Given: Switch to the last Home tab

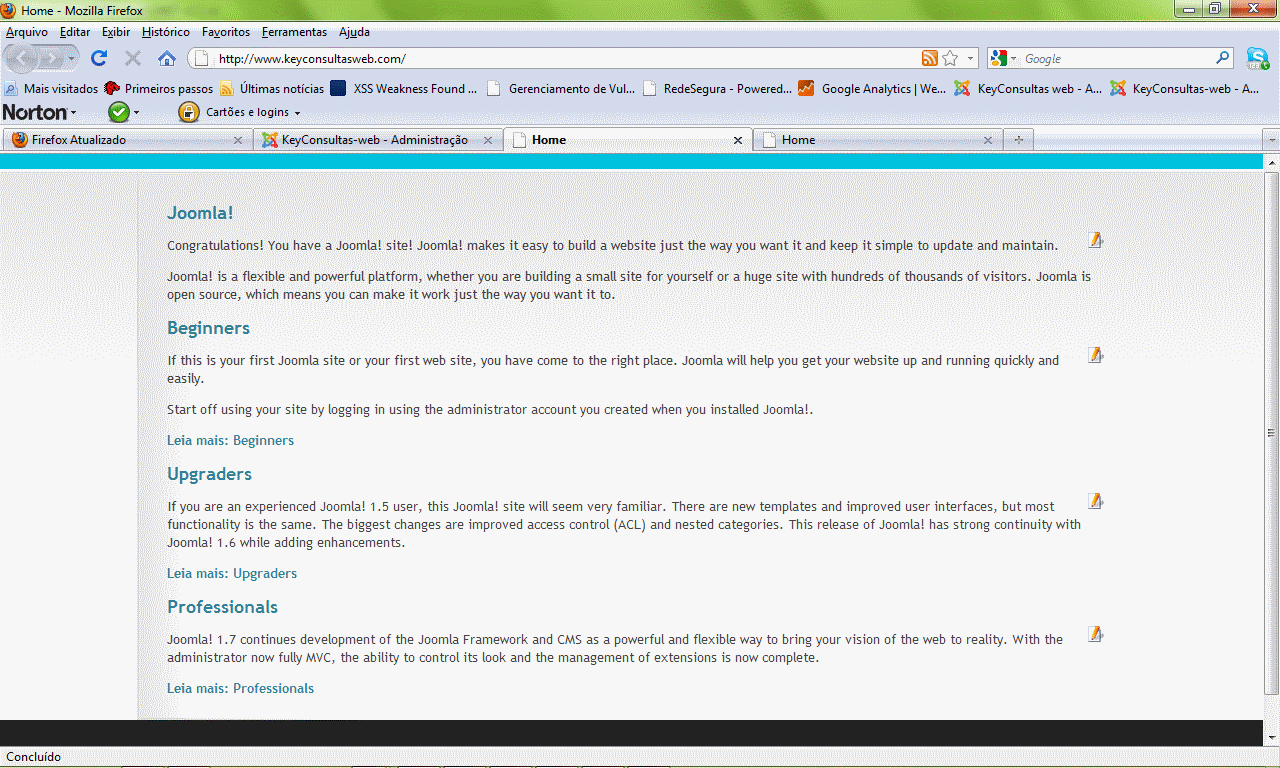Looking at the screenshot, I should (x=878, y=140).
